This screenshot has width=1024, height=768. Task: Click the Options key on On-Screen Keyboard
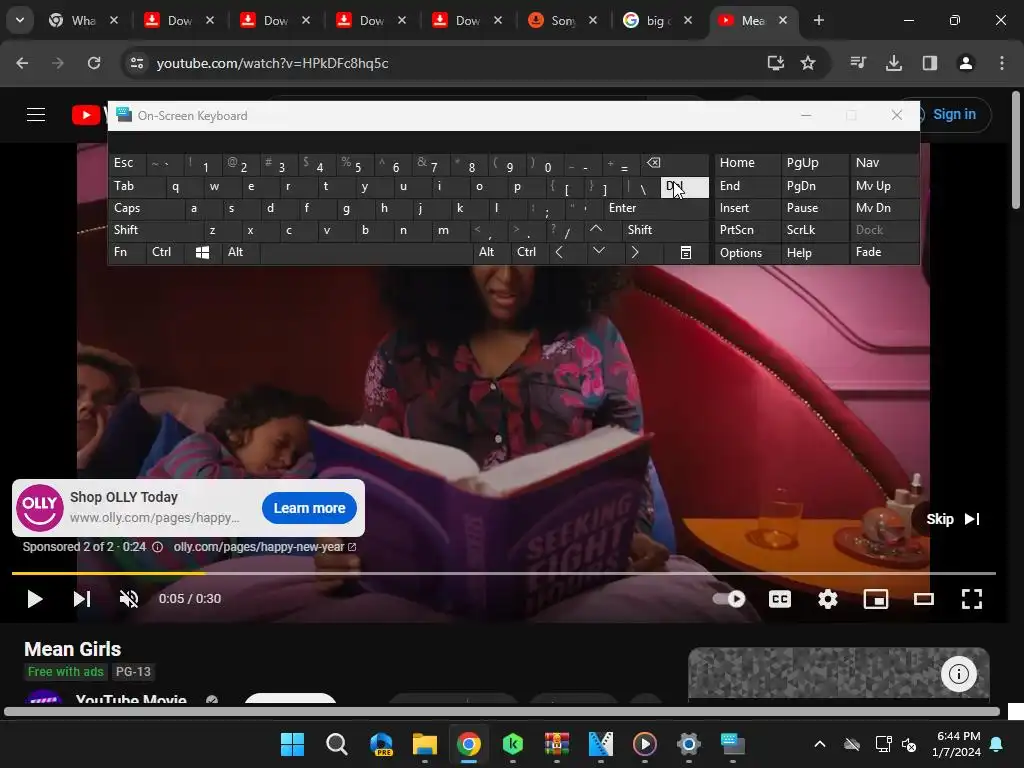tap(746, 253)
